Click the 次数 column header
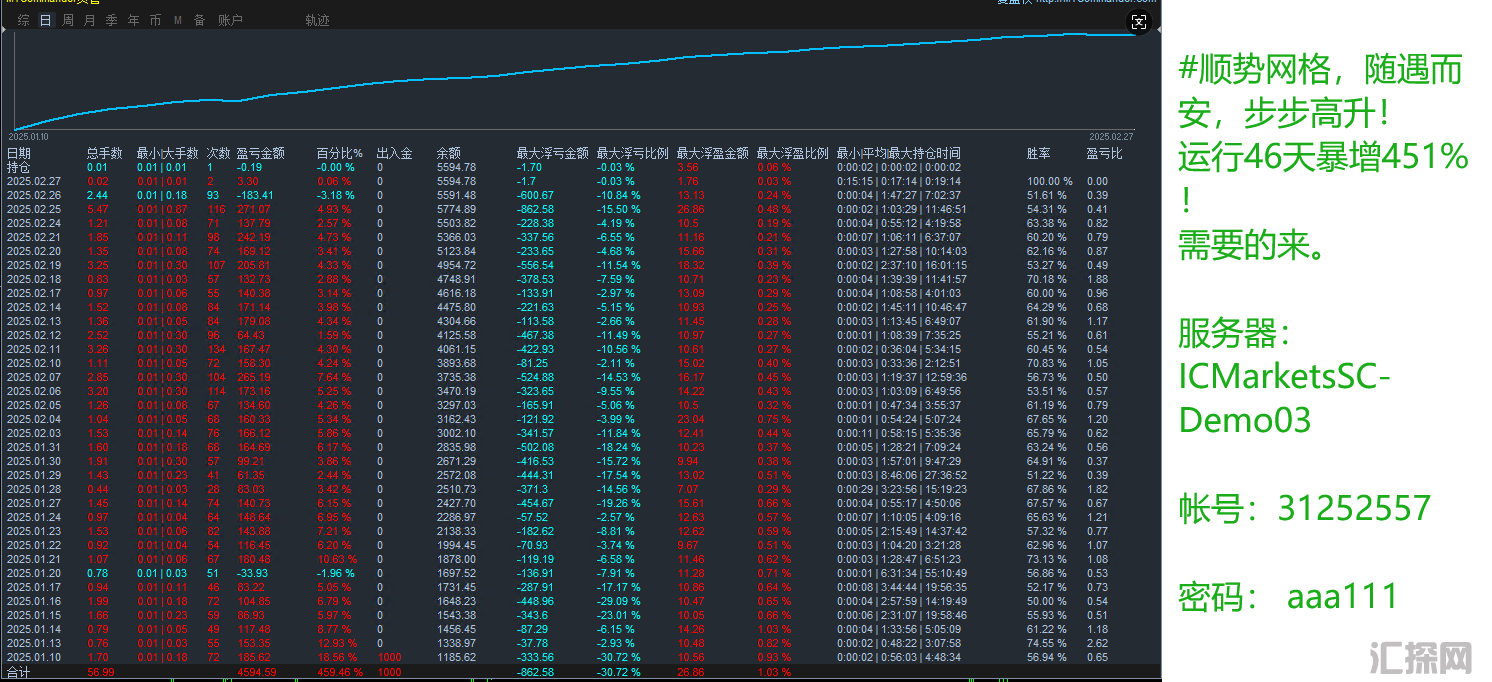1492x682 pixels. point(219,154)
